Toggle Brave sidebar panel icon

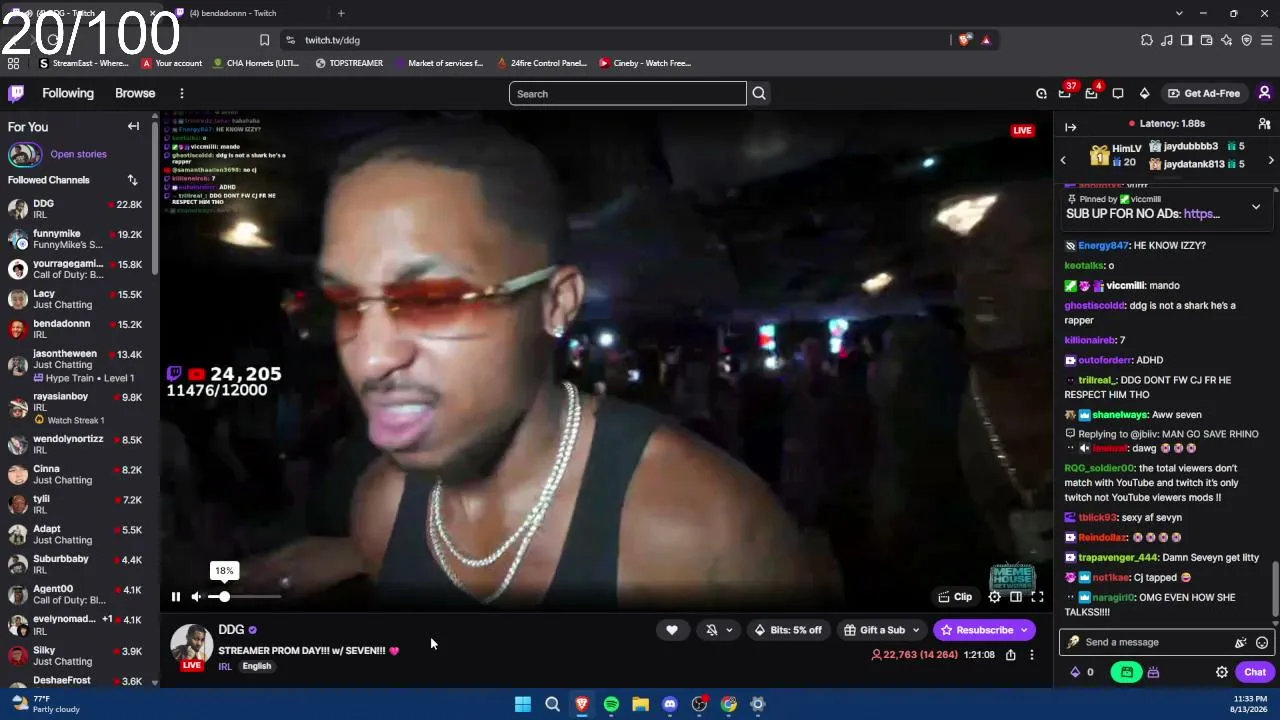(x=1187, y=40)
